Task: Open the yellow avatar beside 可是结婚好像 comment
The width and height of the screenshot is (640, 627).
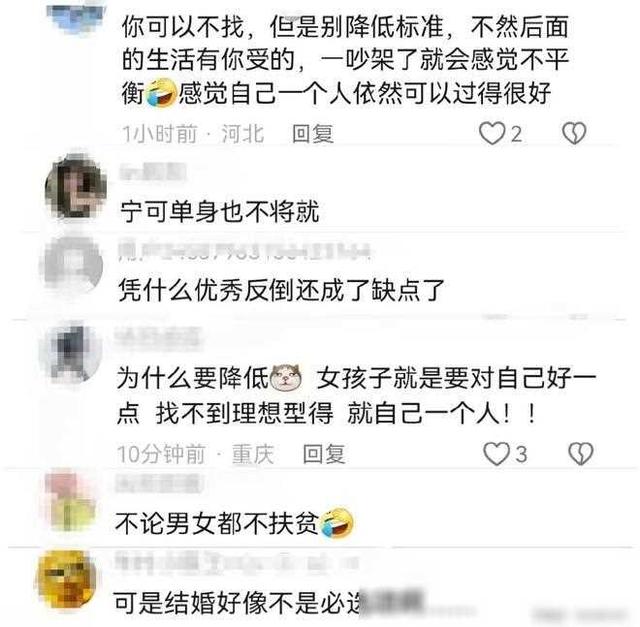Action: [66, 580]
